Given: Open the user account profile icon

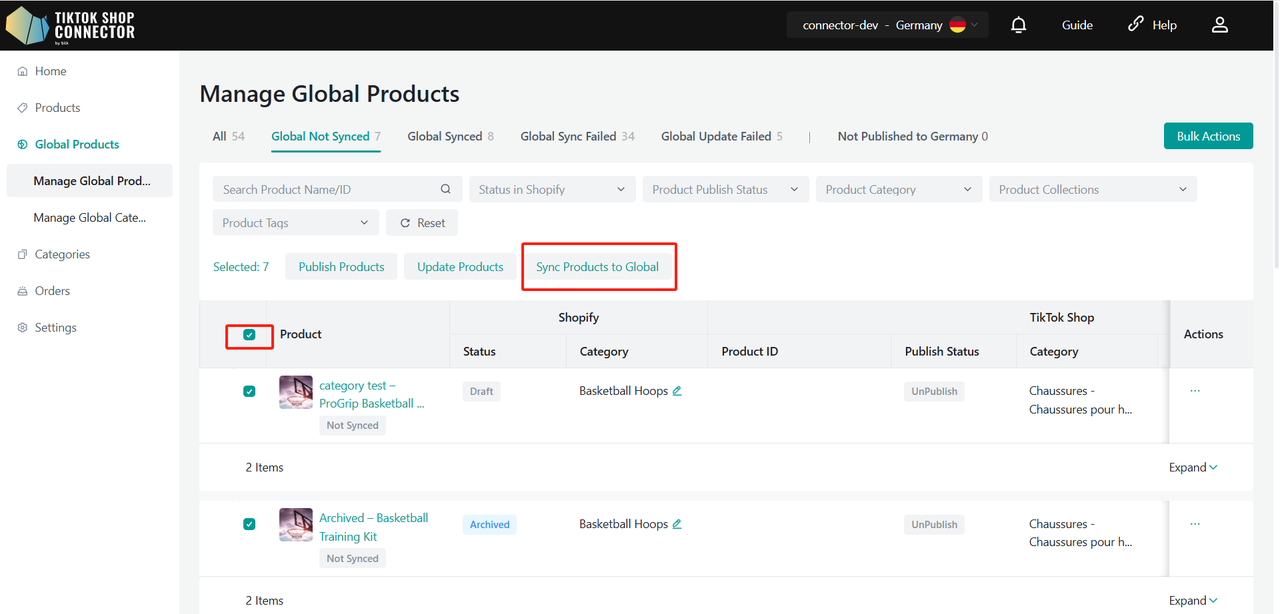Looking at the screenshot, I should pos(1219,25).
